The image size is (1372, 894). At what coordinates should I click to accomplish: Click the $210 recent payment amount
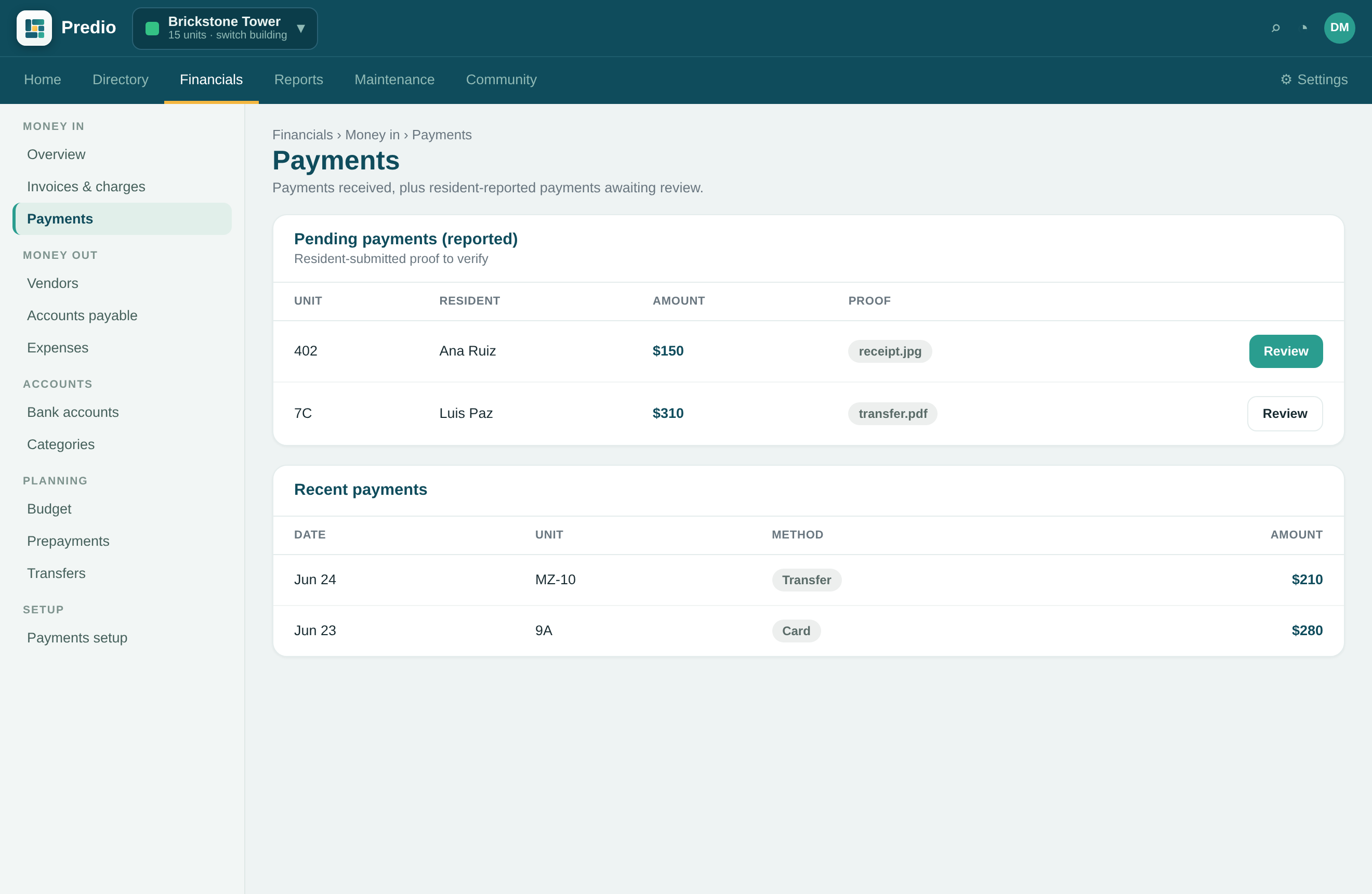(1307, 580)
